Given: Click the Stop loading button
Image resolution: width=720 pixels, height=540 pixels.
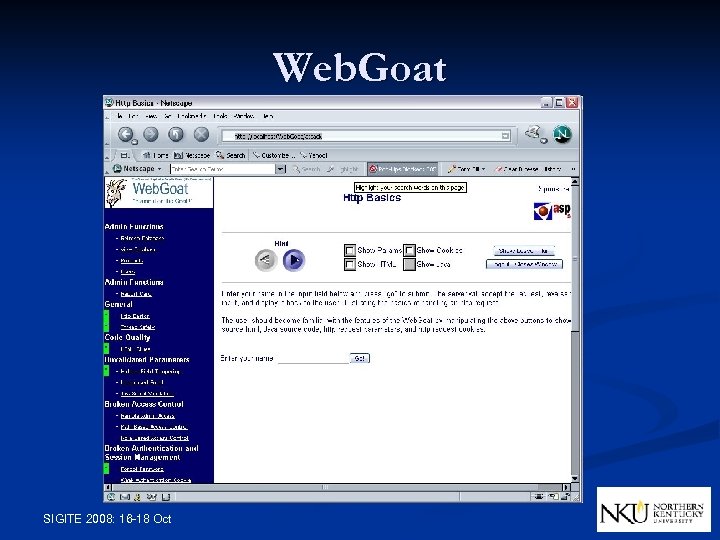Looking at the screenshot, I should coord(201,135).
